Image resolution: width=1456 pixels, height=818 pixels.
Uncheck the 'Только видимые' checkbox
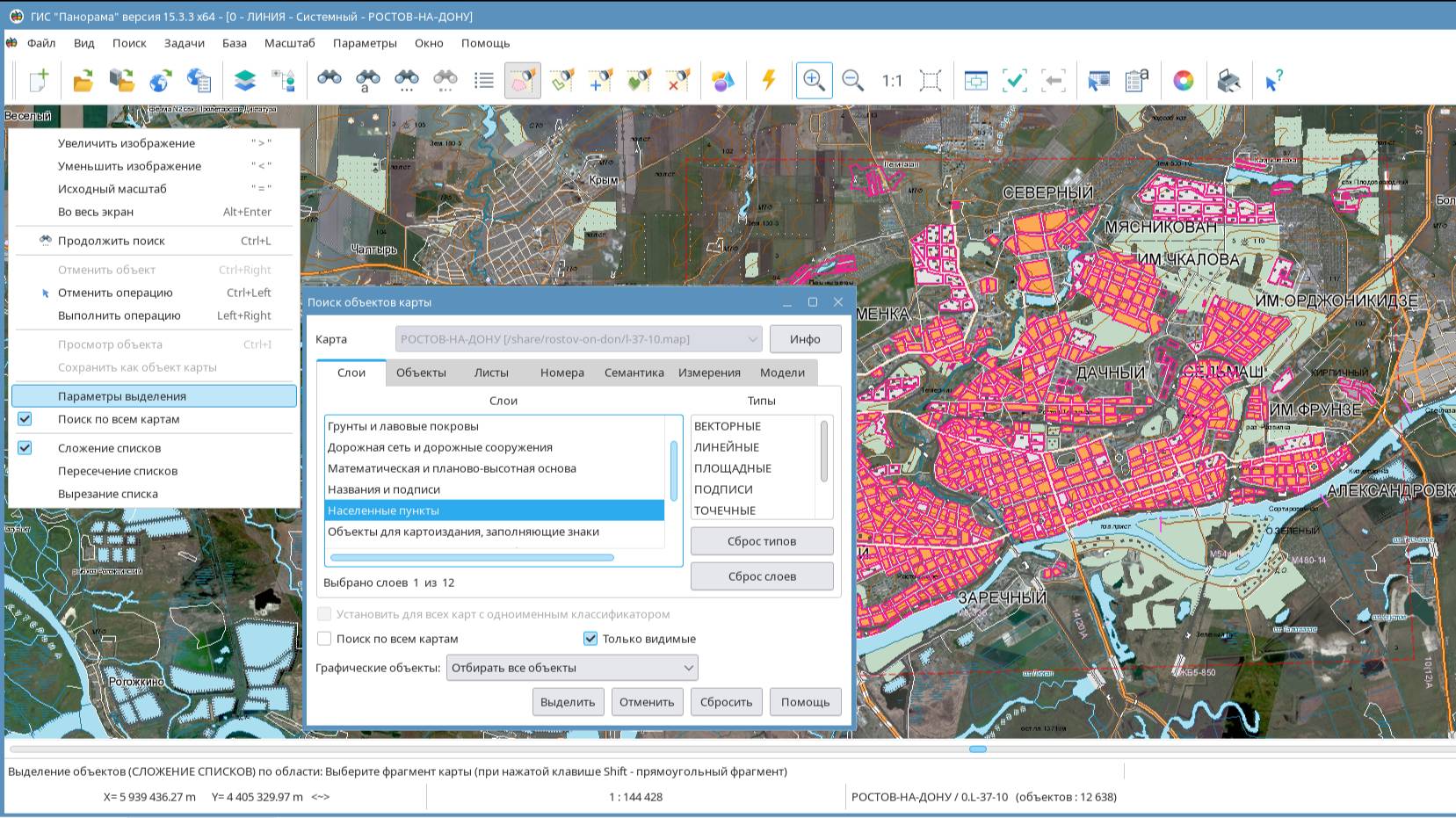[590, 639]
